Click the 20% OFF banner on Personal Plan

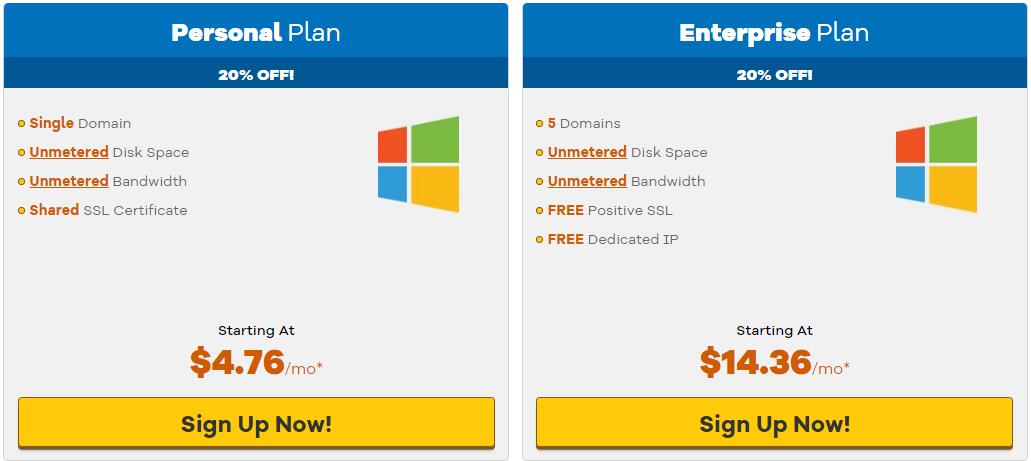click(x=256, y=74)
